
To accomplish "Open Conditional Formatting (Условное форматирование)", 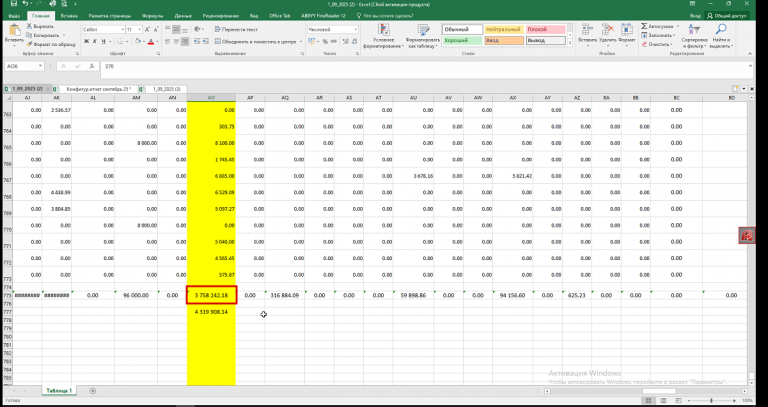I will (384, 36).
